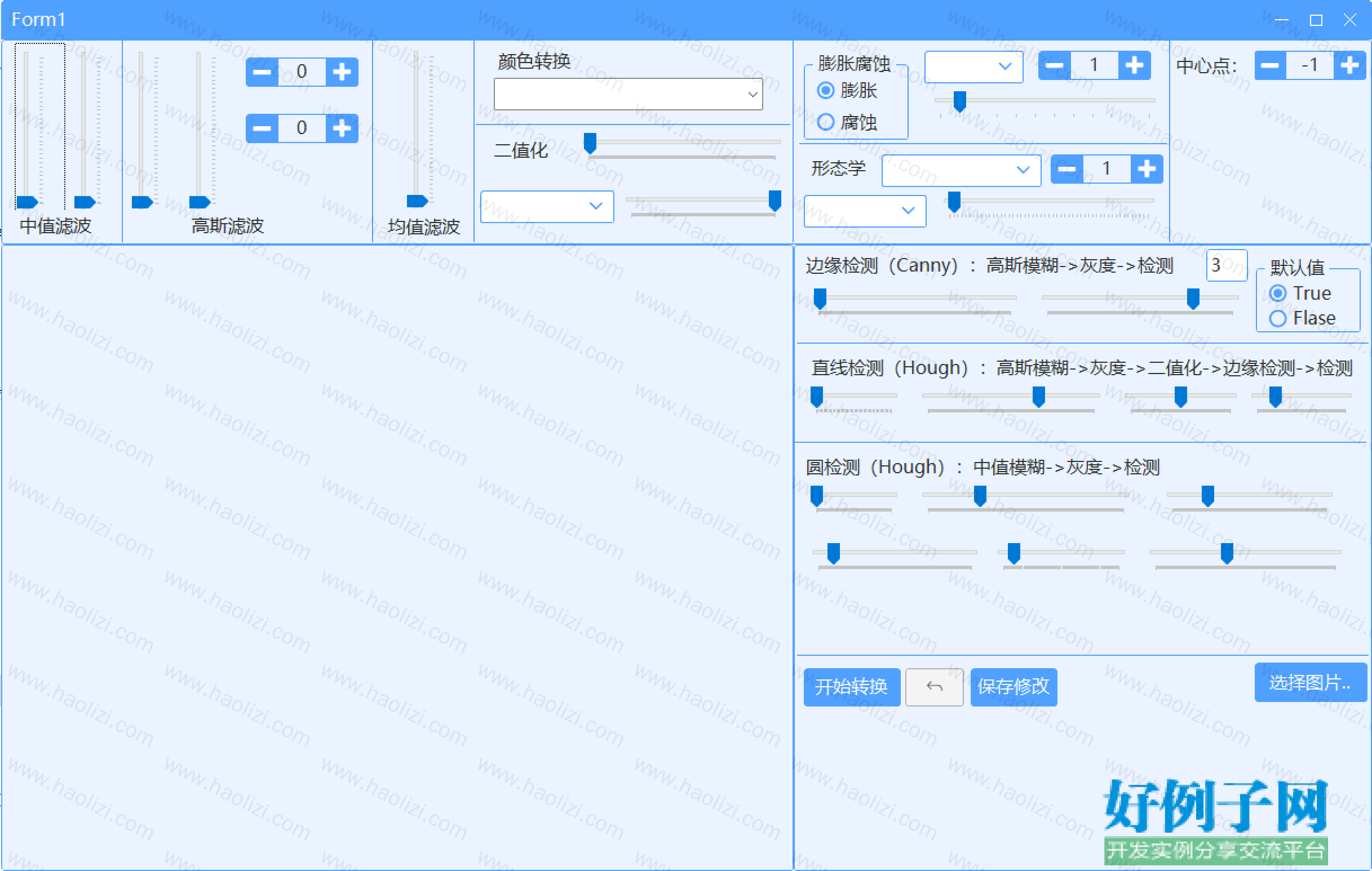Click the 开始转换 button
Screen dimensions: 1372x871
[x=852, y=687]
